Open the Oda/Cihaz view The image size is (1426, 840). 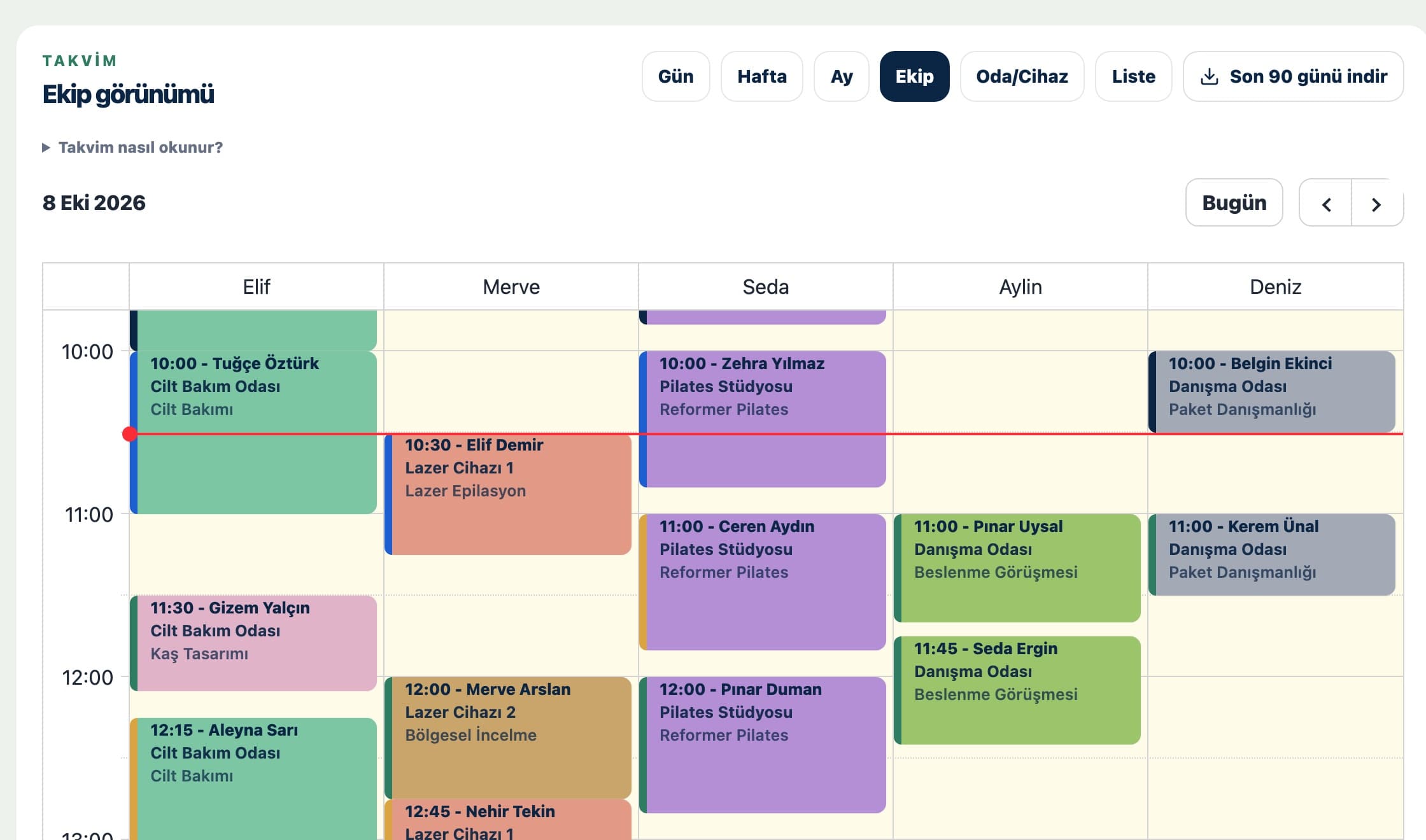[x=1022, y=76]
